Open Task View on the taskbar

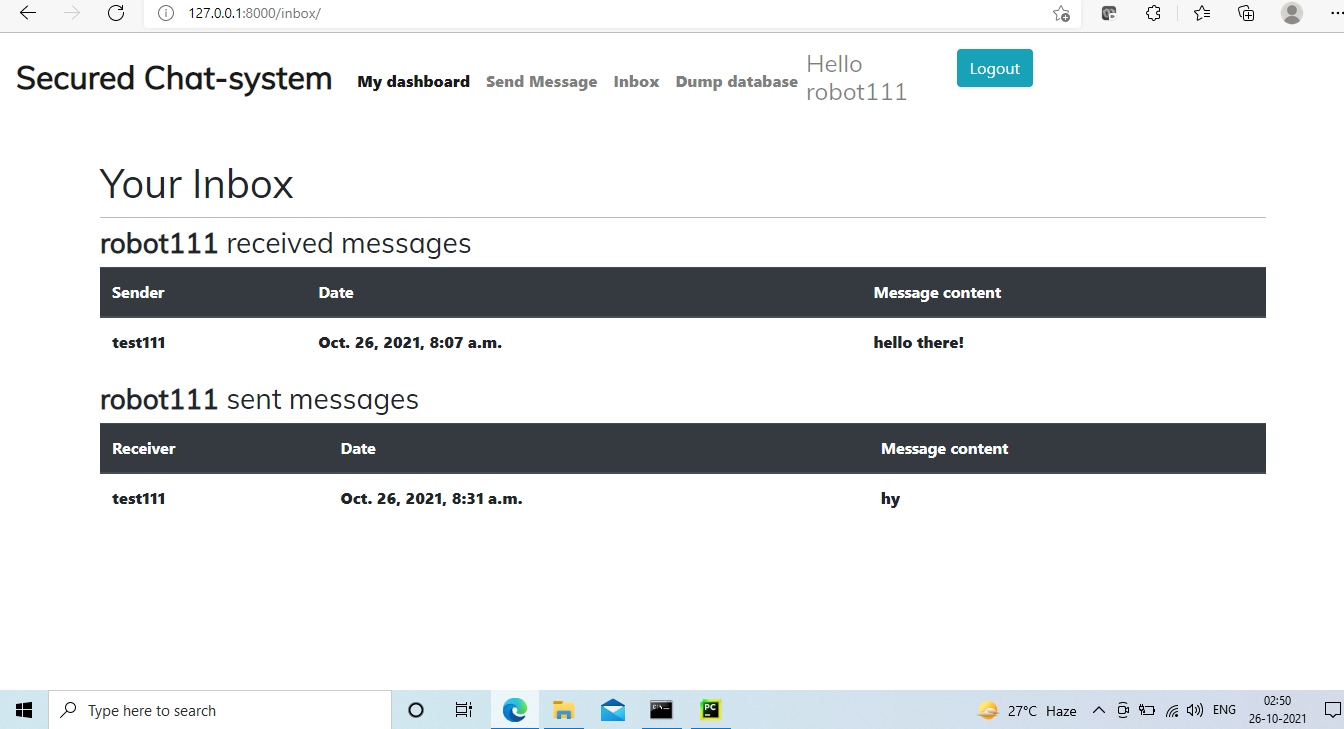pos(464,710)
